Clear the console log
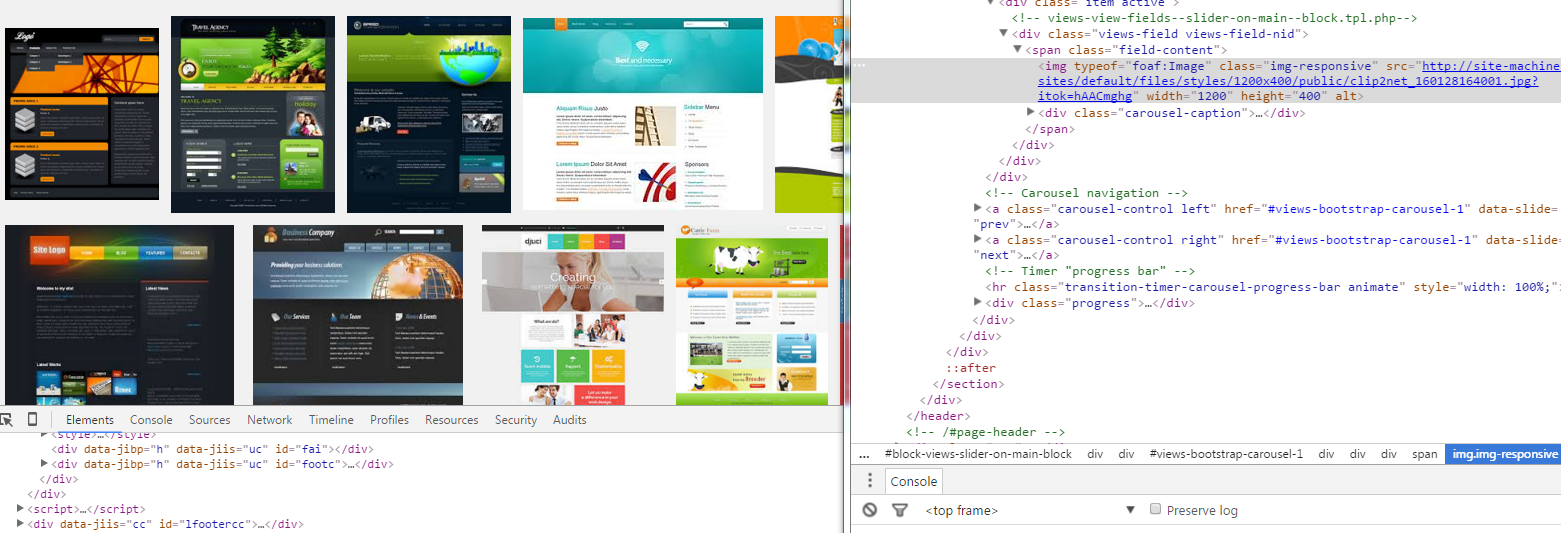1561x533 pixels. [870, 510]
